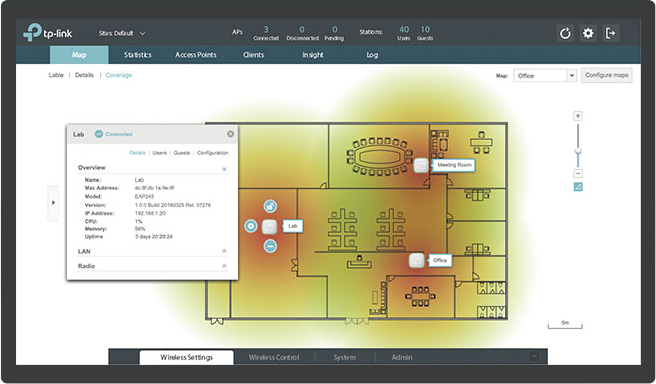The width and height of the screenshot is (656, 384).
Task: Open the Map selector showing Office
Action: click(x=545, y=76)
